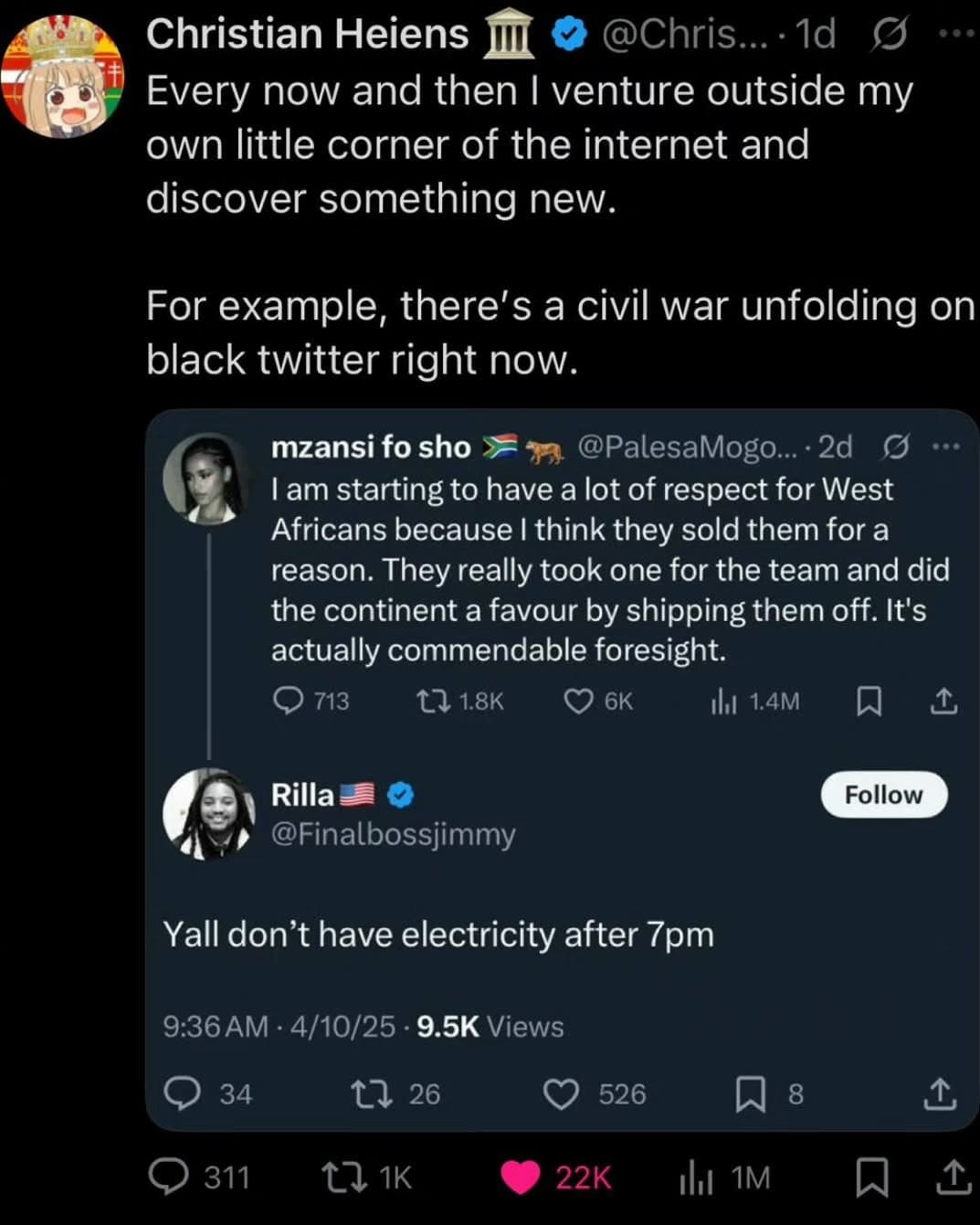Share the main tweet at bottom right
This screenshot has width=980, height=1225.
[x=954, y=1177]
